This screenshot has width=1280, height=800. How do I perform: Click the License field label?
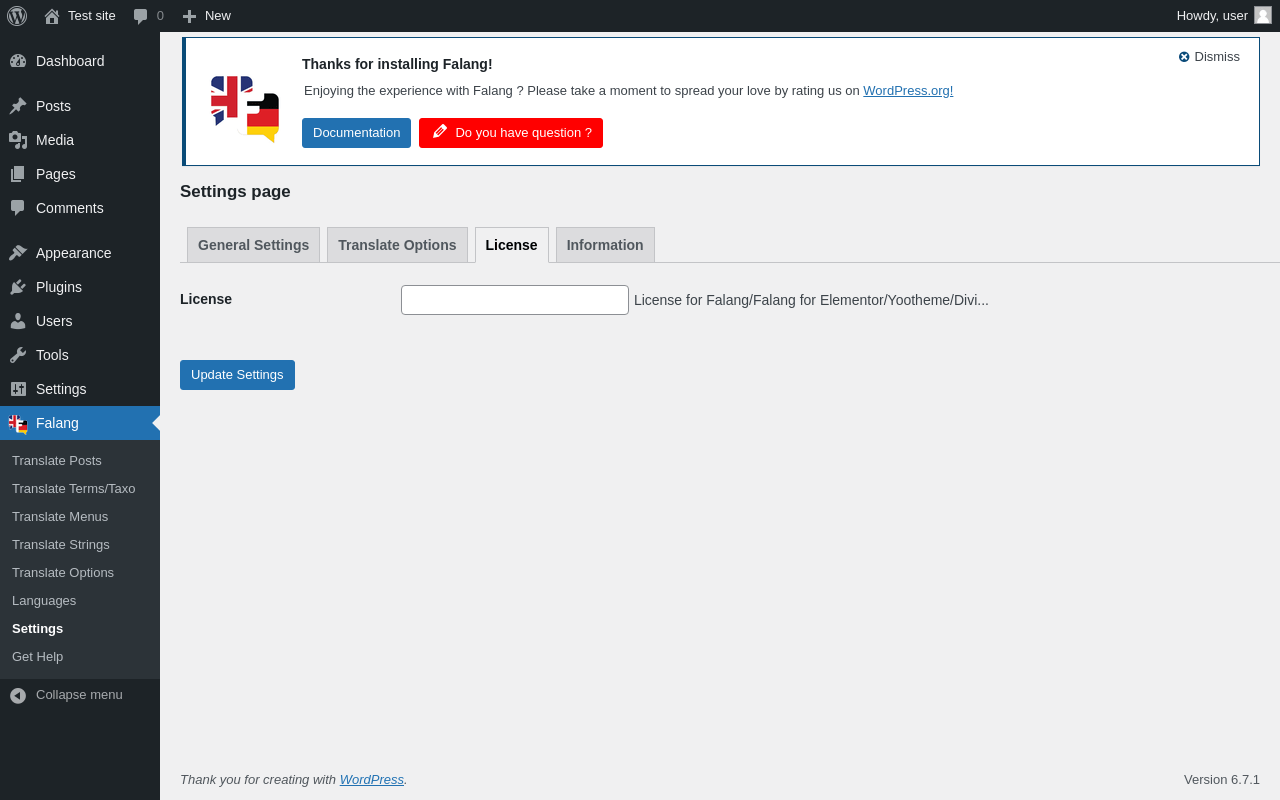pos(206,299)
